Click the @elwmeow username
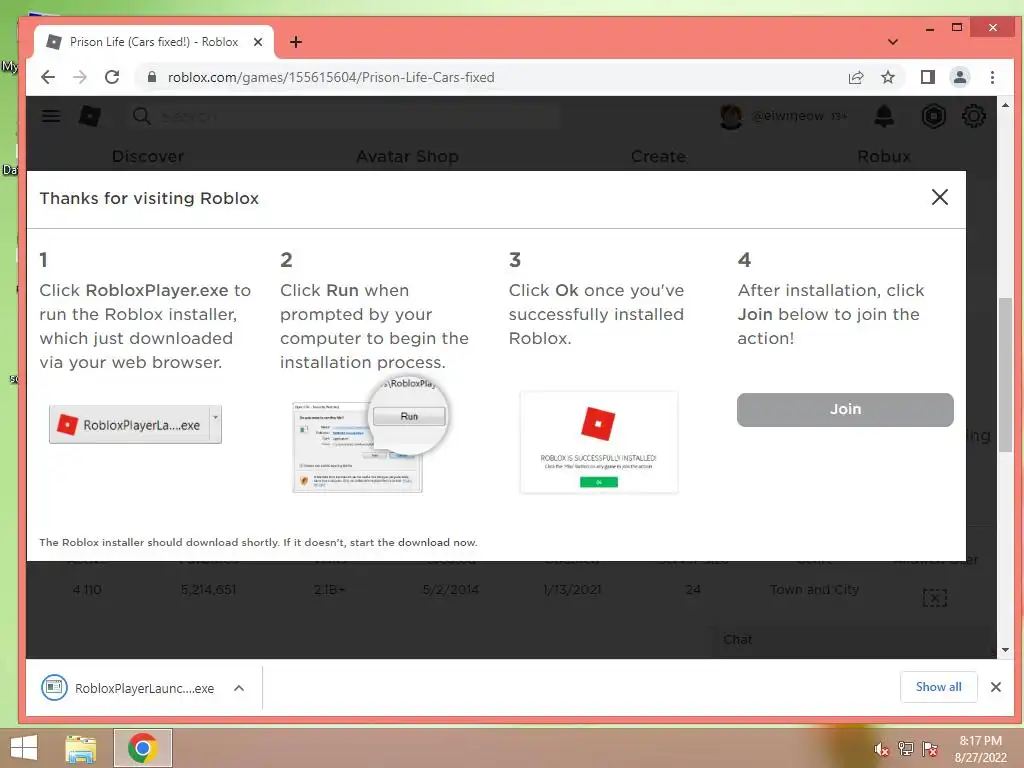1024x768 pixels. (x=788, y=116)
